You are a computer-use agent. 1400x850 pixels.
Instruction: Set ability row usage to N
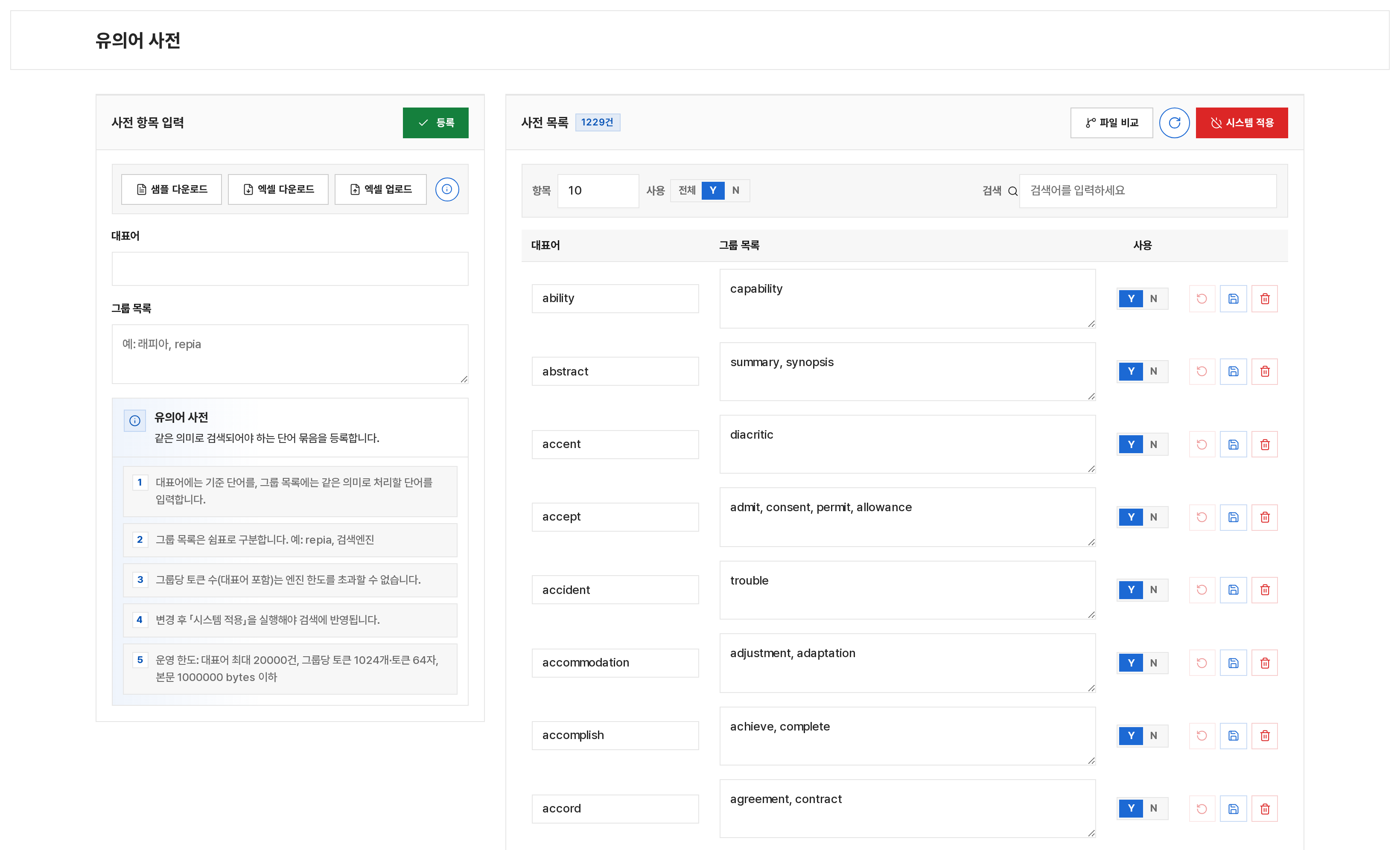(1153, 299)
